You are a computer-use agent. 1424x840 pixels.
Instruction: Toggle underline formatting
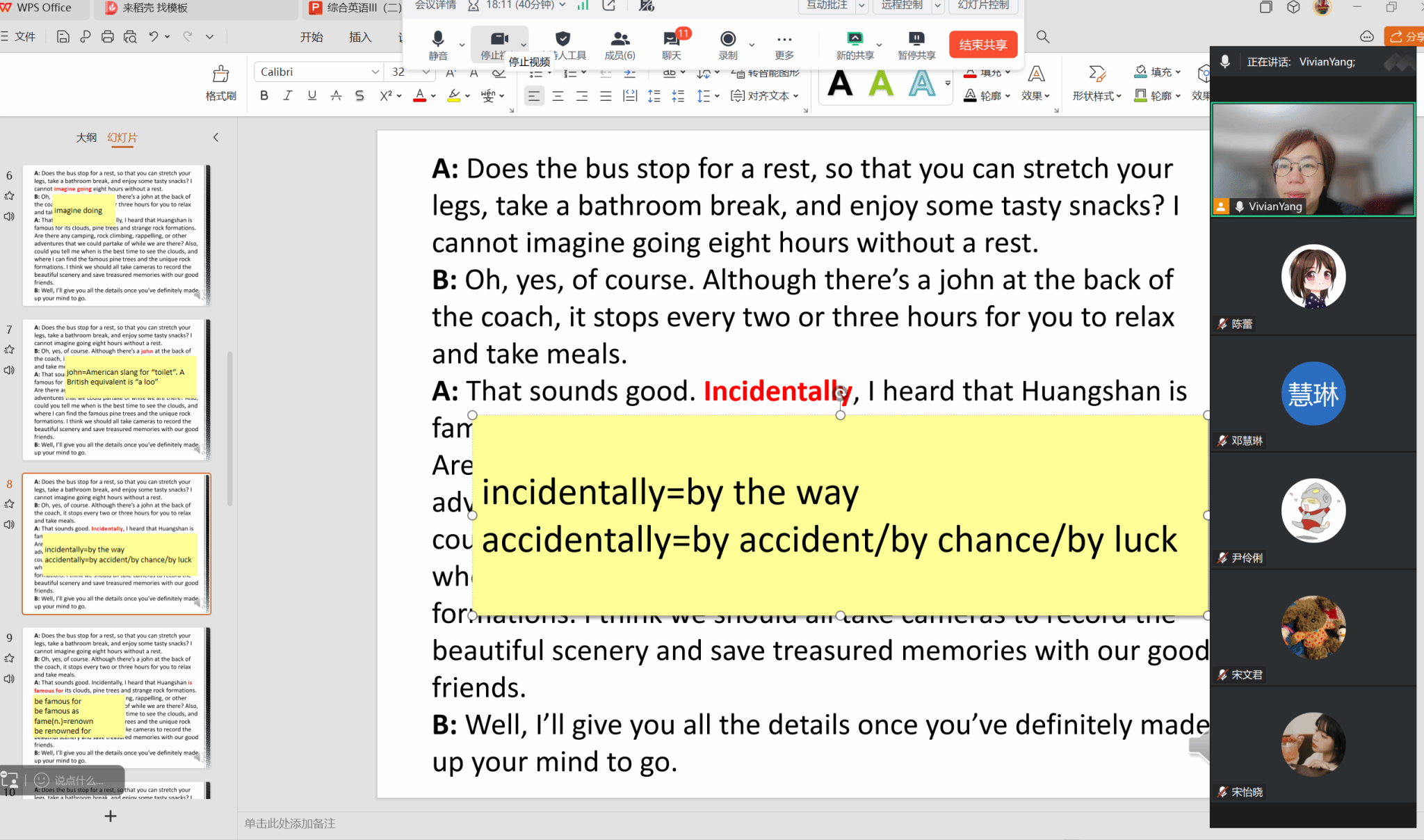coord(311,96)
